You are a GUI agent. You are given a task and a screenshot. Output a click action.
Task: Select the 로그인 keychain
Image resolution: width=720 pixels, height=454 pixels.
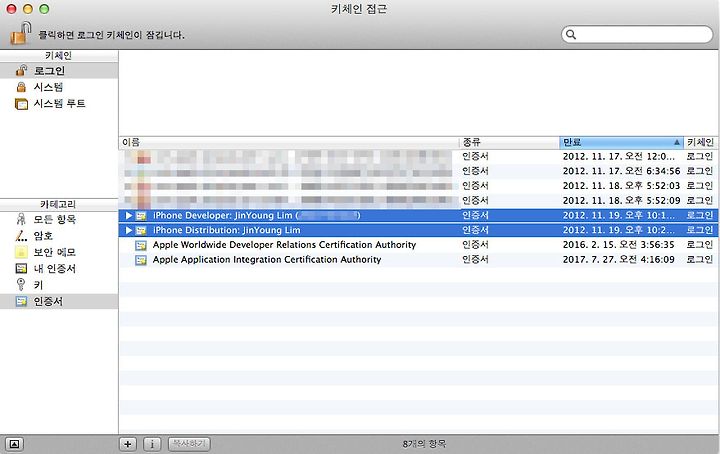click(x=59, y=71)
